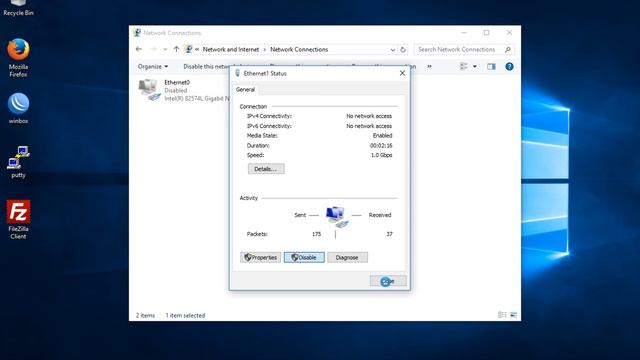Click the '1.0 Gbps' speed value

tap(382, 155)
